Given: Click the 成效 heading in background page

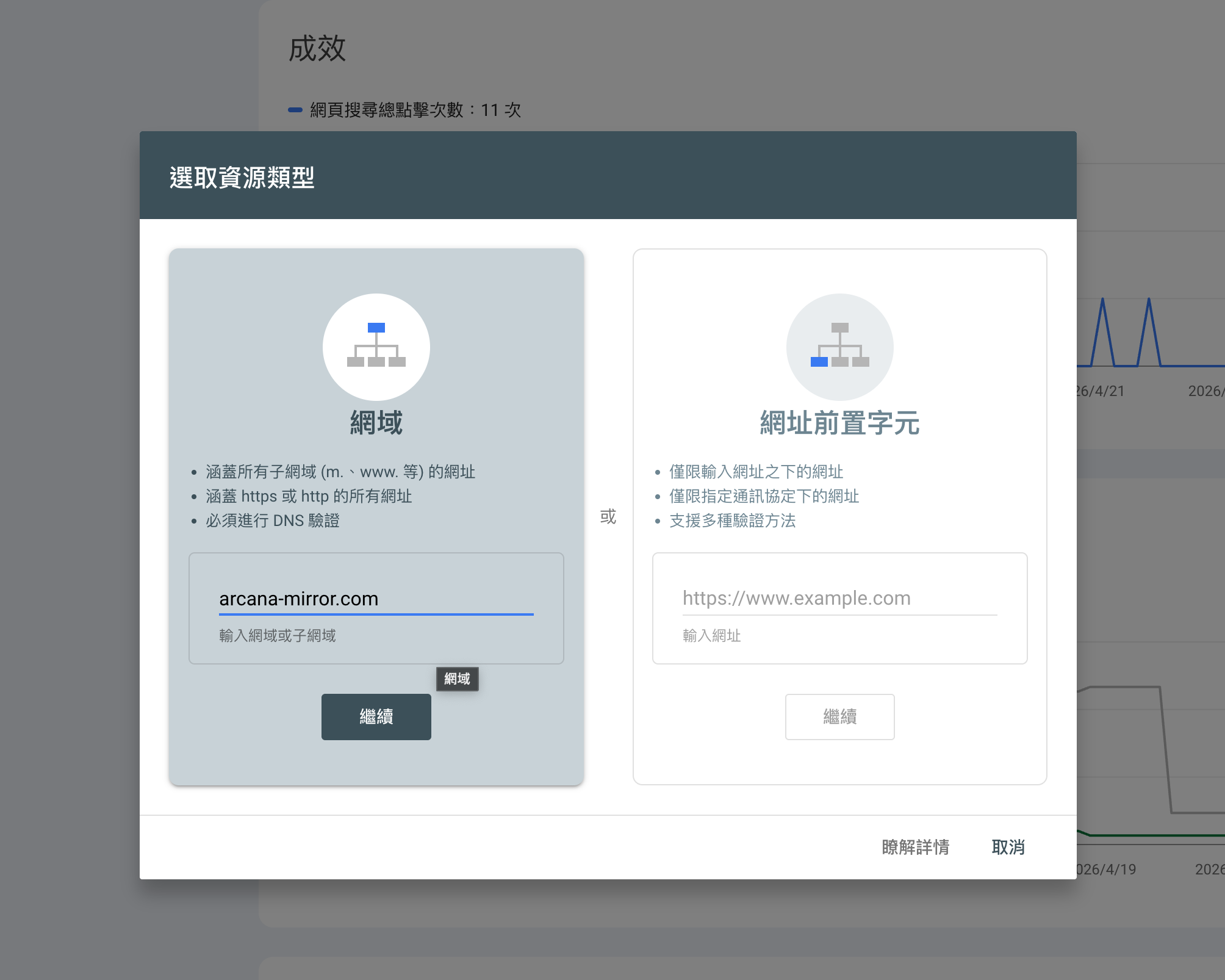Looking at the screenshot, I should [317, 48].
